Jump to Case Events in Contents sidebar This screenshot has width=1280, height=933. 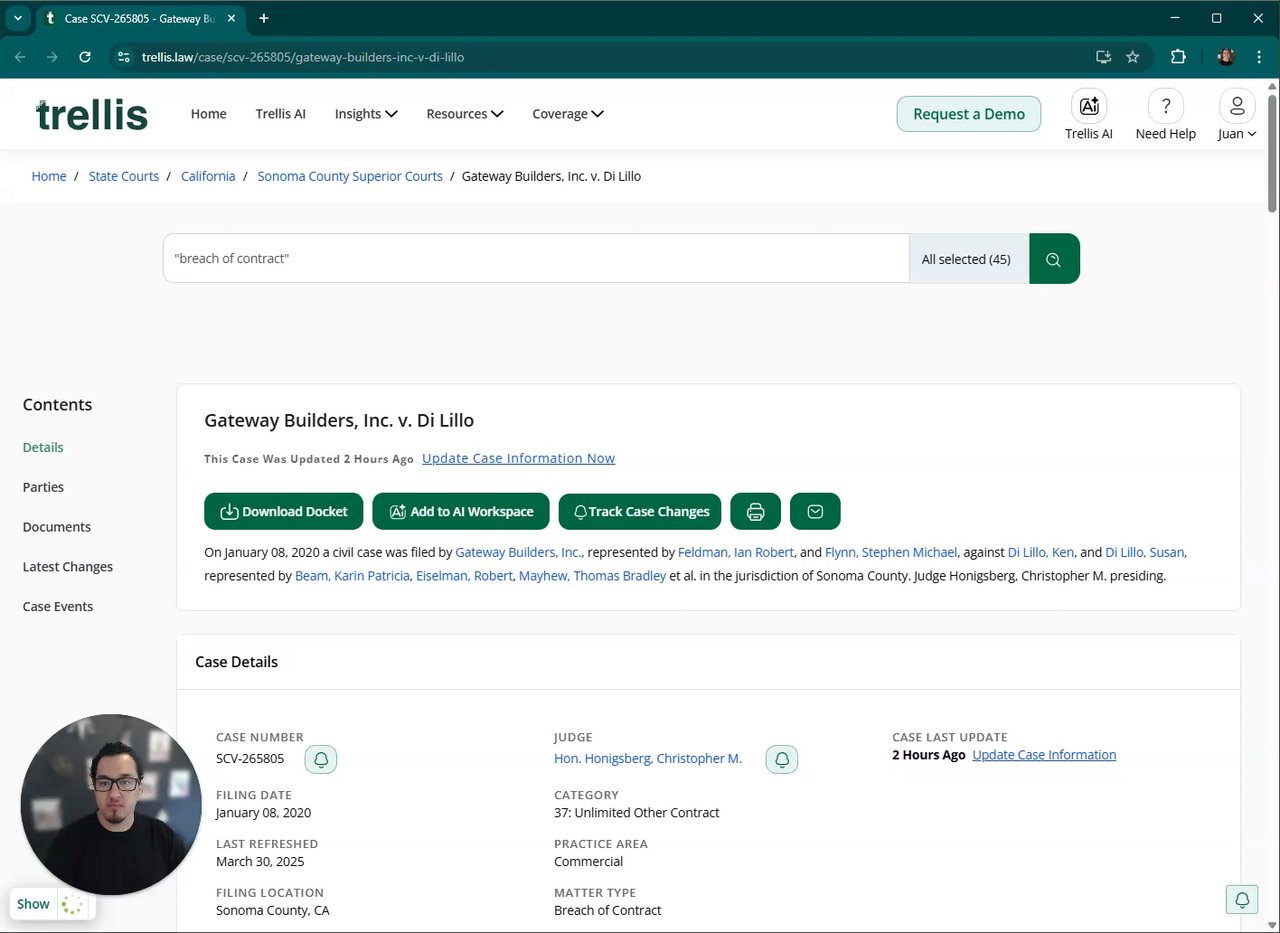coord(58,607)
